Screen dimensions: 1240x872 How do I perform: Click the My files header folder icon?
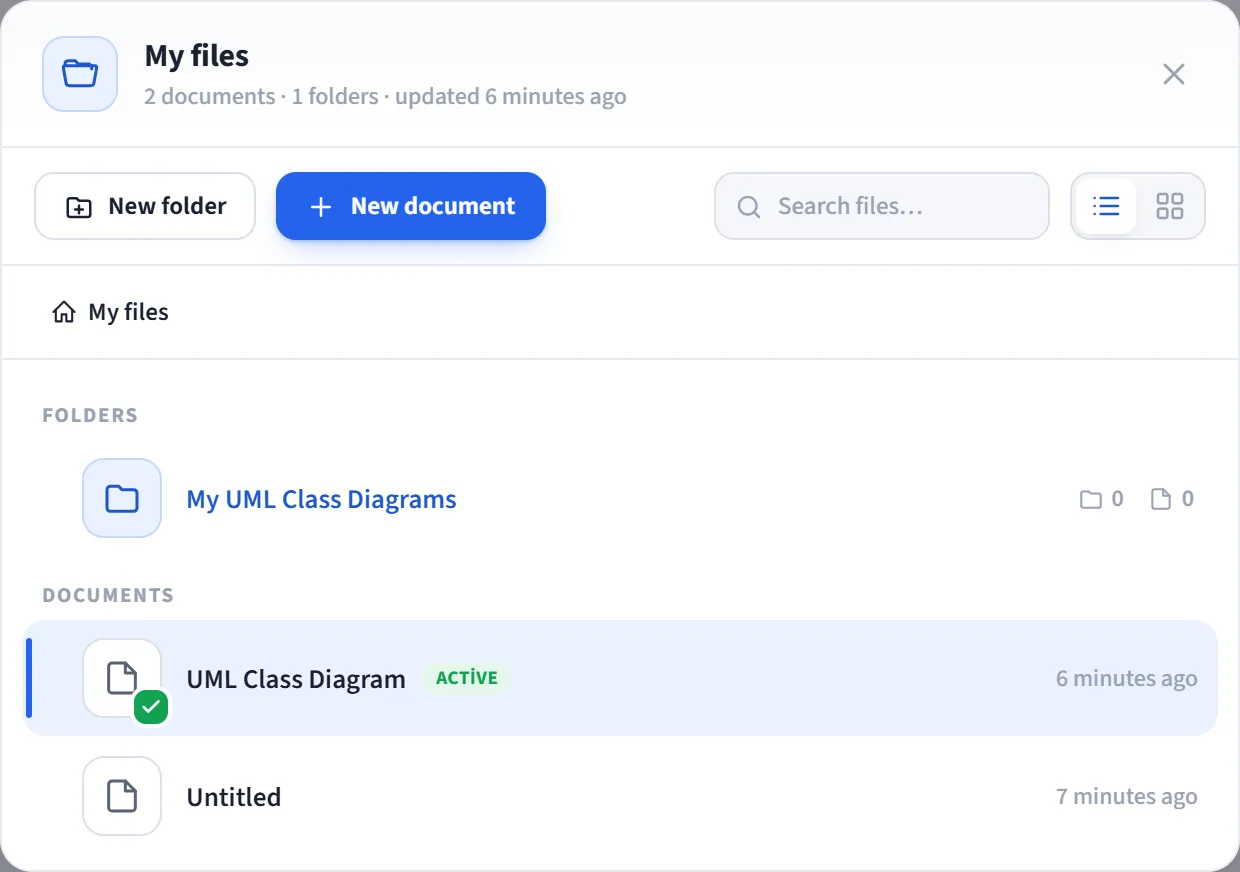point(80,74)
